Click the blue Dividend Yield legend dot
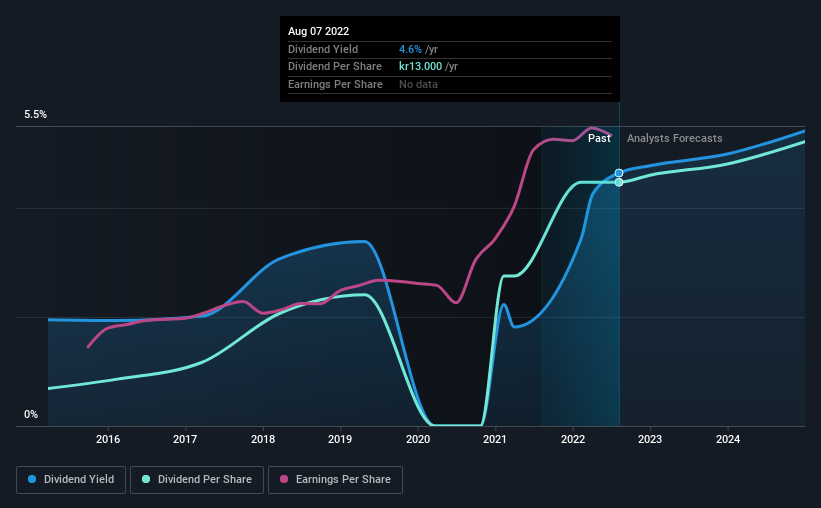821x508 pixels. (32, 479)
